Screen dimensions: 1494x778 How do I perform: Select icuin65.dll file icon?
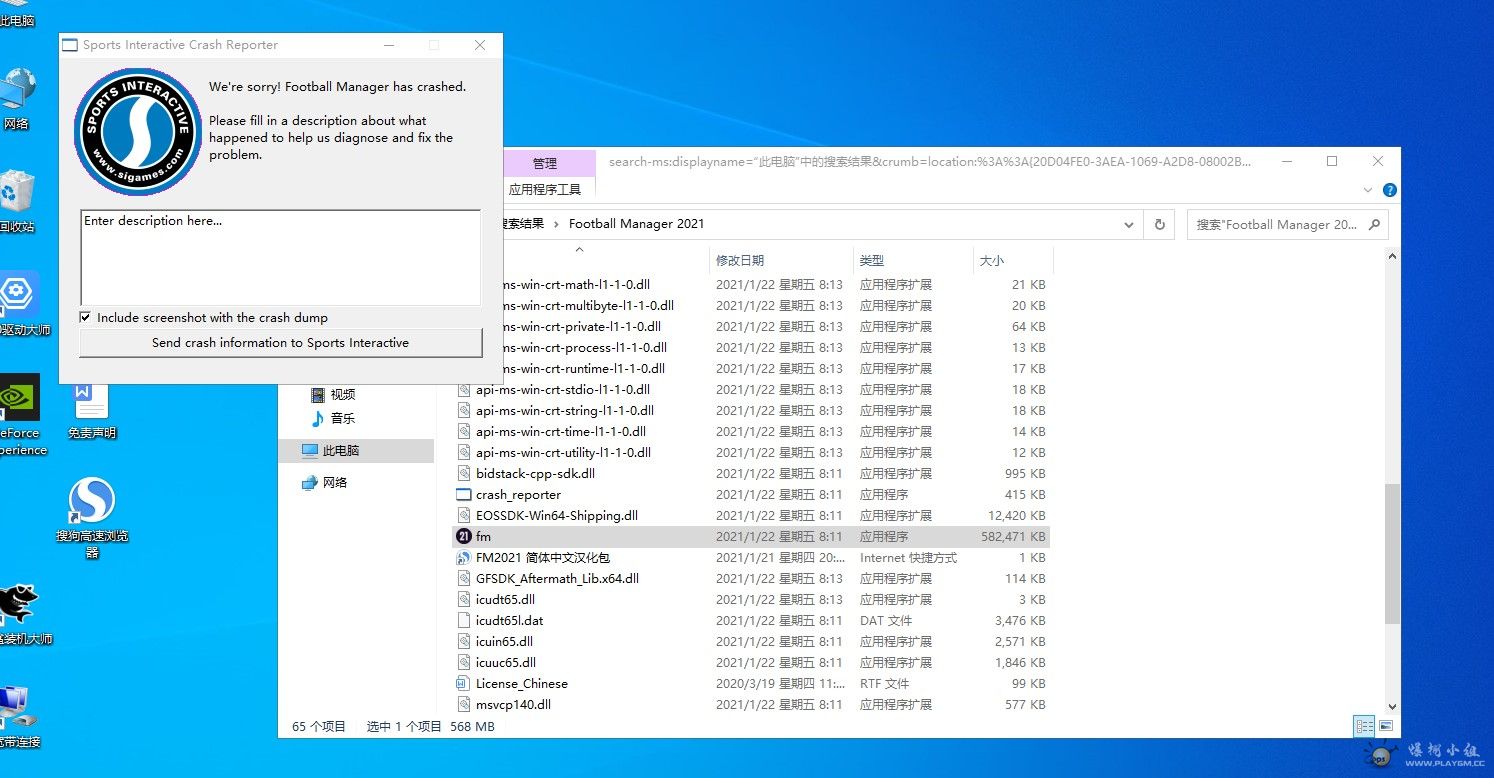coord(463,642)
